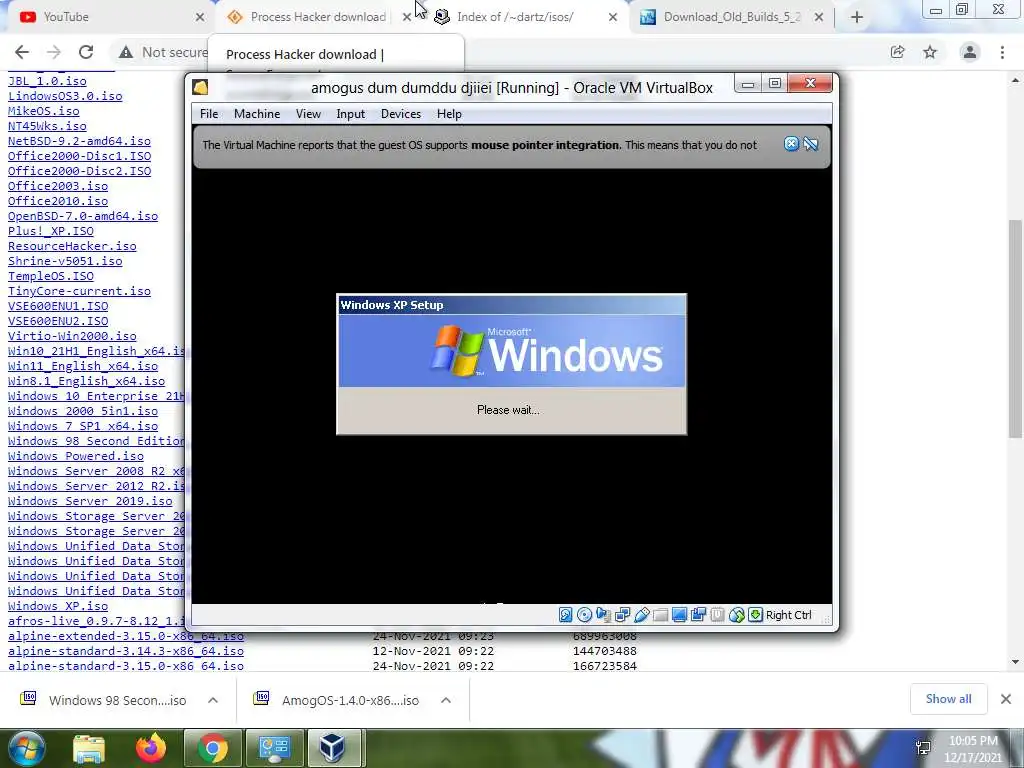This screenshot has width=1024, height=768.
Task: Open the Input menu in VirtualBox
Action: click(351, 114)
